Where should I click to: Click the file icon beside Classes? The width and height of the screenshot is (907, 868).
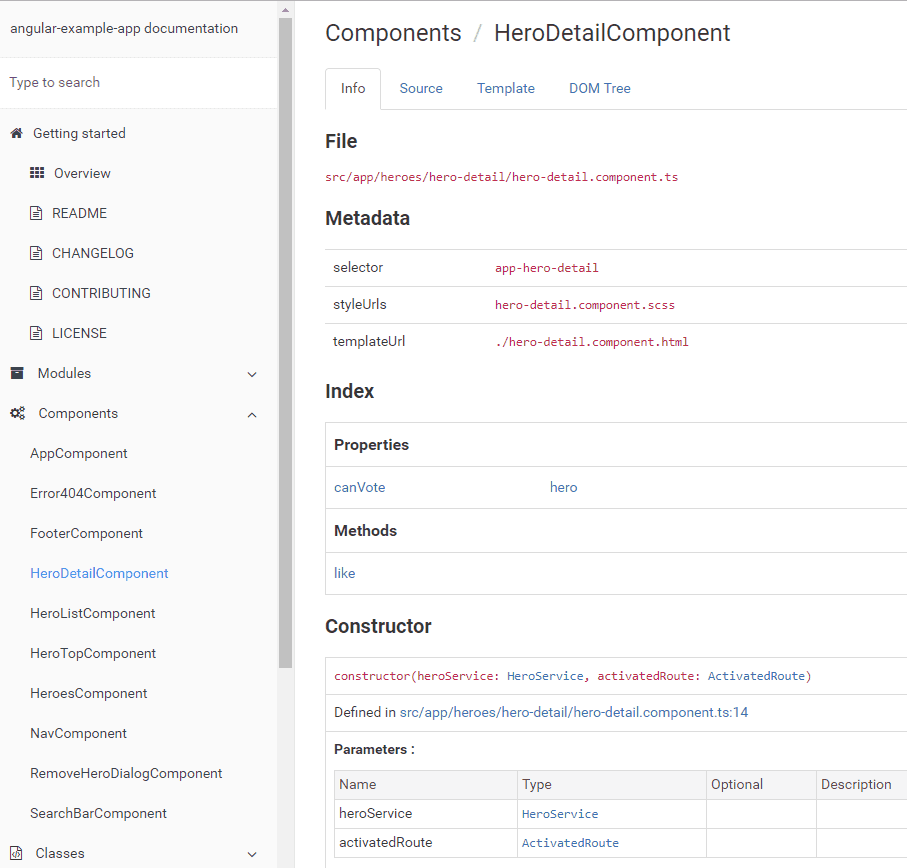16,853
